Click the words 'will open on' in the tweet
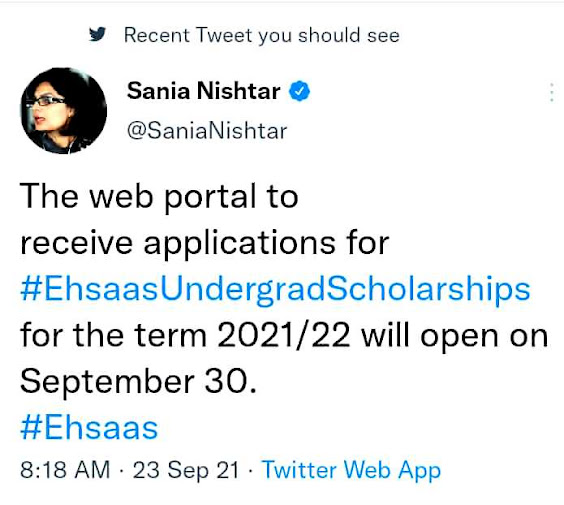 coord(455,337)
